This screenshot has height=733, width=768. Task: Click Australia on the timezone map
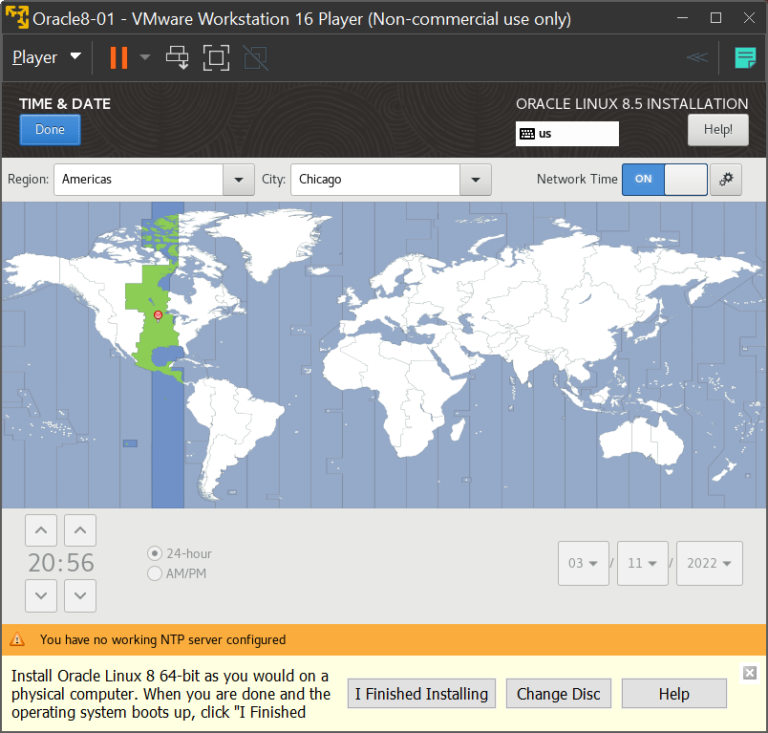[641, 440]
